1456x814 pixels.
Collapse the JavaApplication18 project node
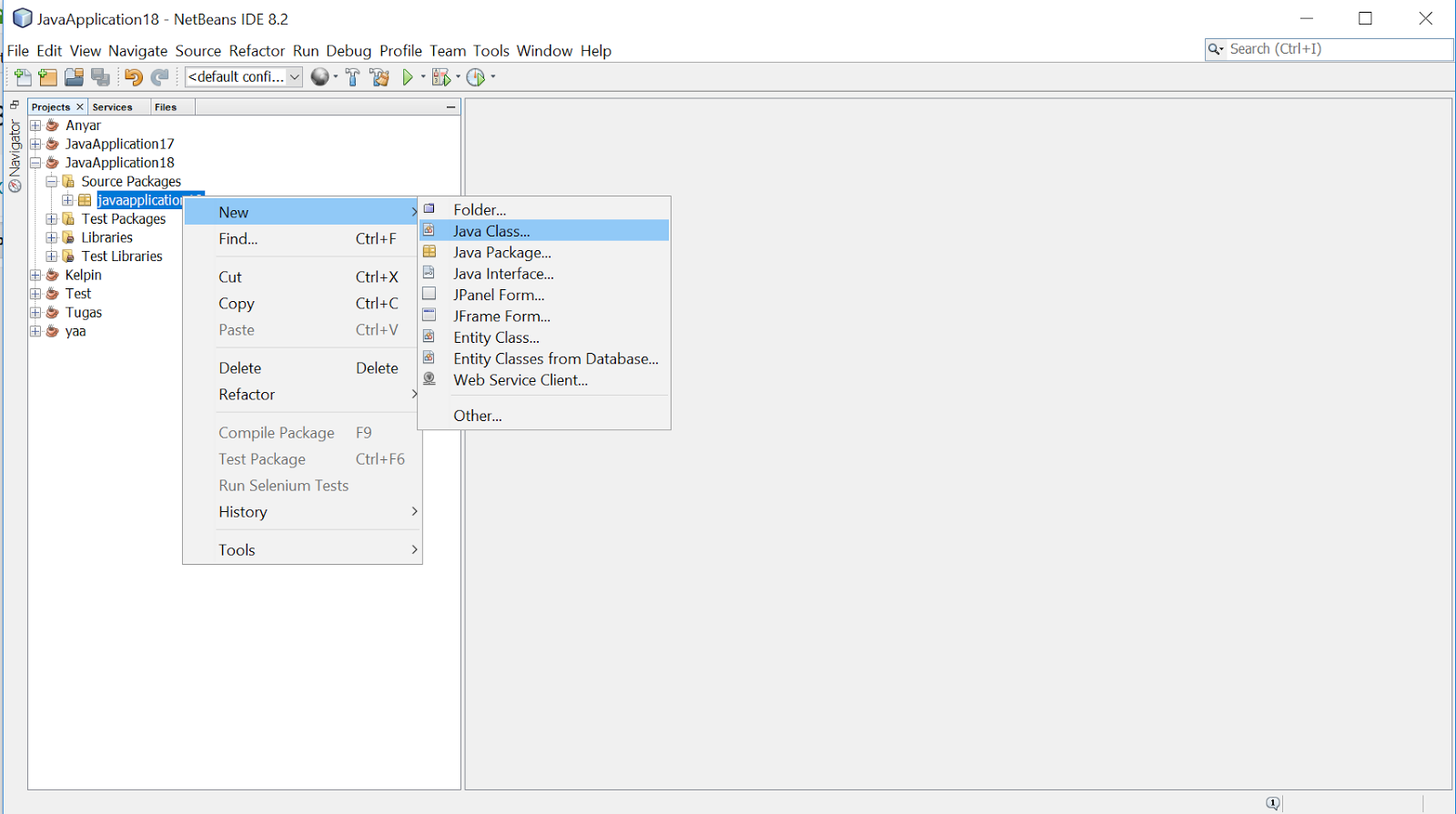click(35, 163)
